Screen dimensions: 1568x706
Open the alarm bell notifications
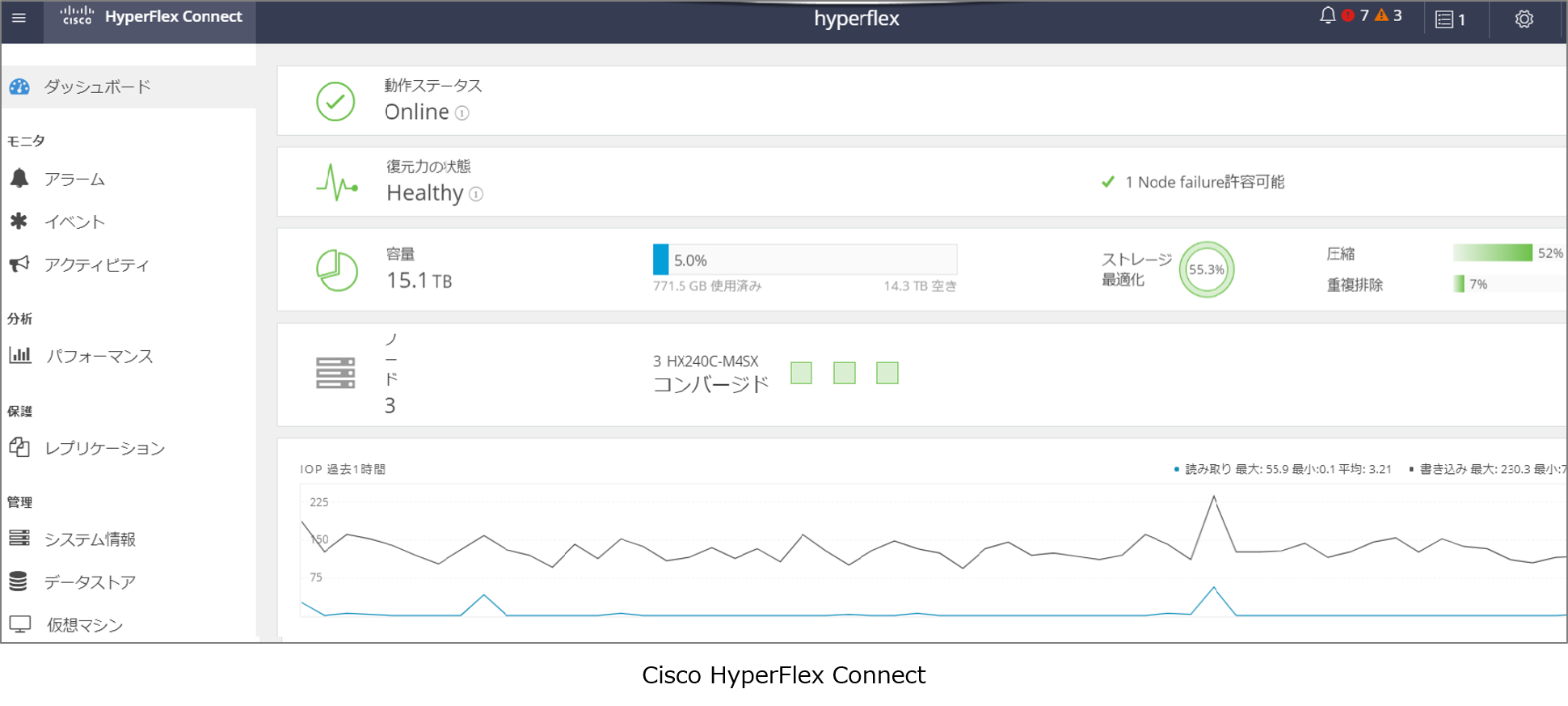click(x=1327, y=15)
